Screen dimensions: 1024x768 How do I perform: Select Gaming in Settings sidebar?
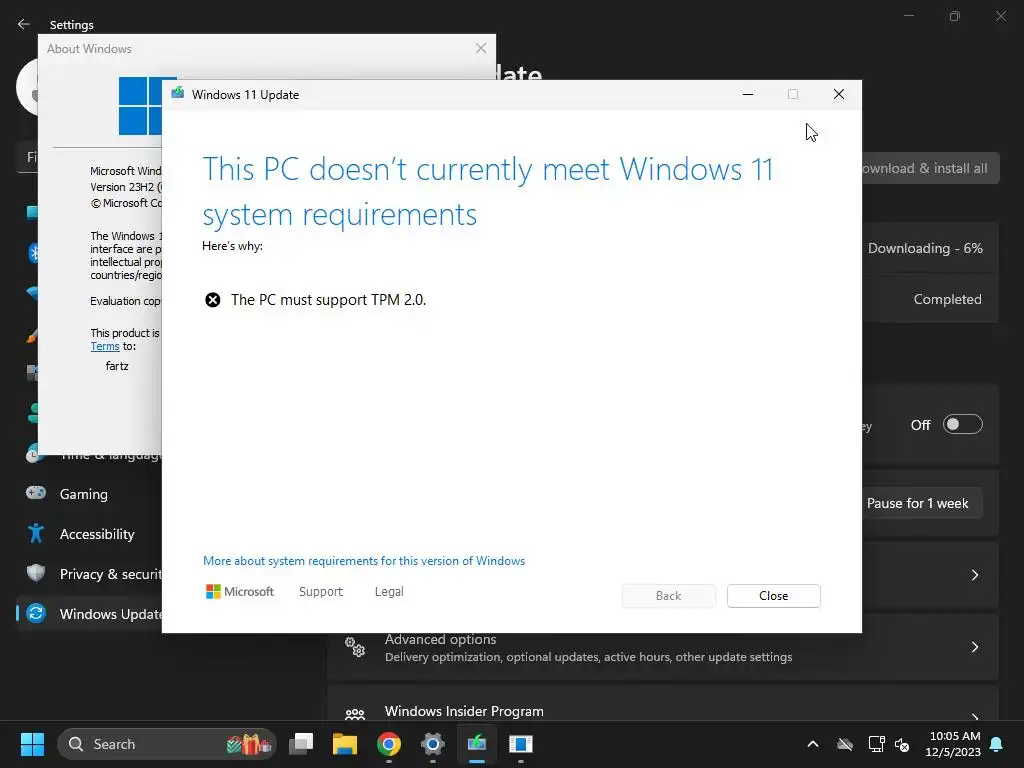(x=89, y=494)
